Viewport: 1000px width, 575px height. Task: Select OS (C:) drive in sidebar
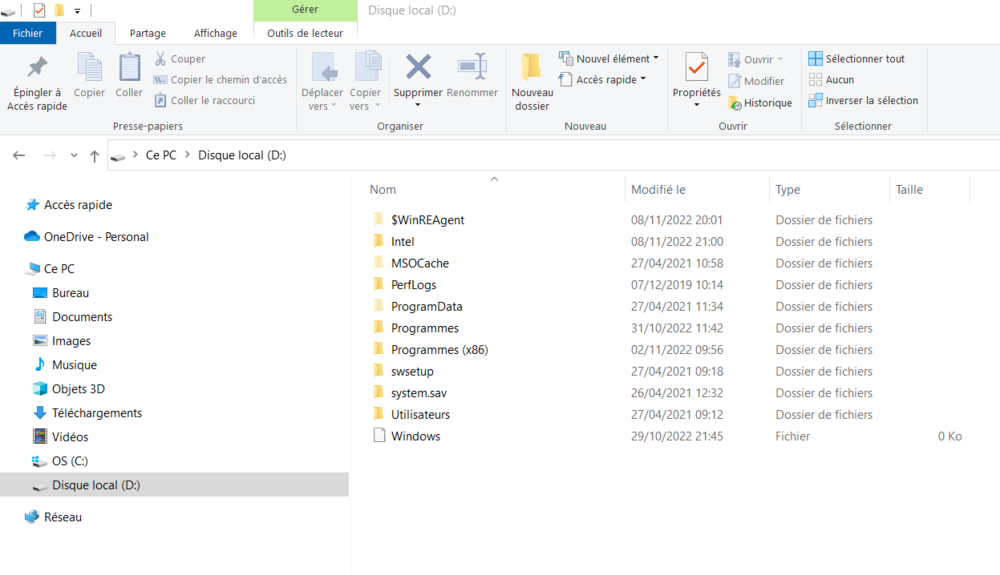coord(70,461)
